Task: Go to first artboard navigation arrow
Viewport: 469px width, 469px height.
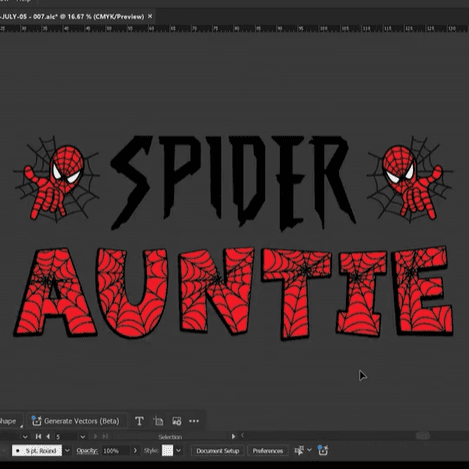Action: pyautogui.click(x=38, y=436)
